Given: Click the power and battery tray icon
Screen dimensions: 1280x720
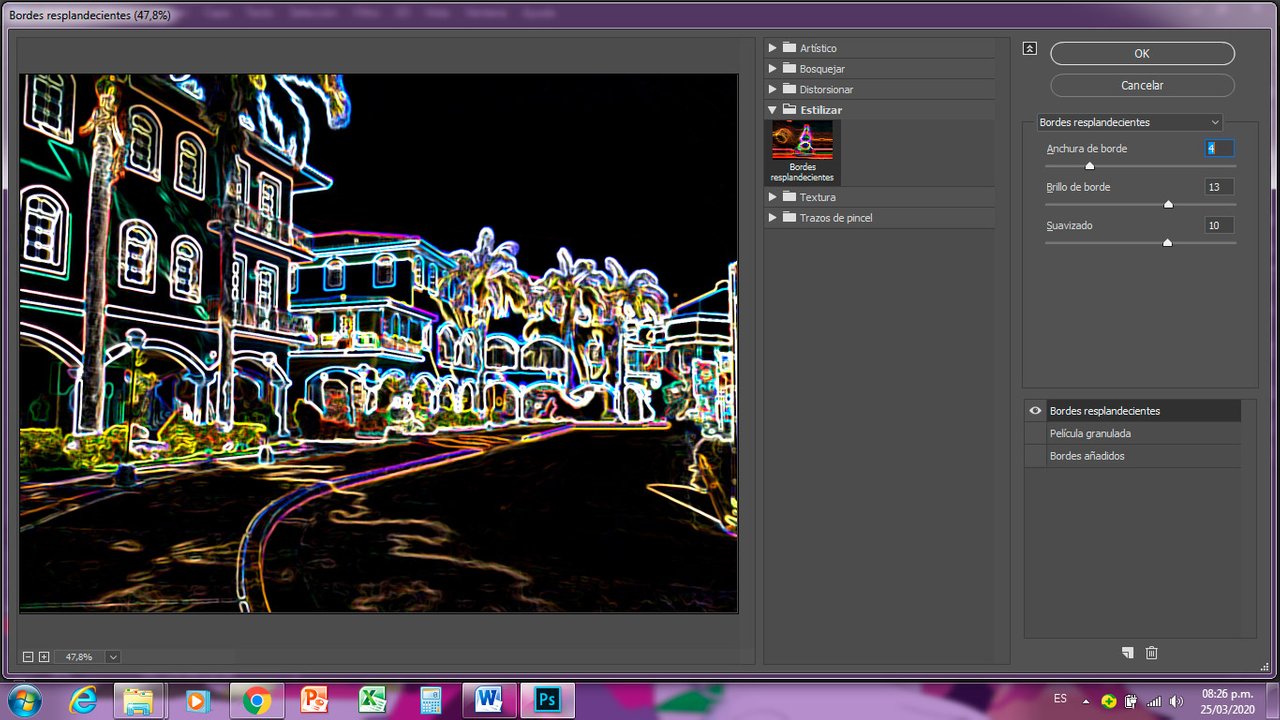Looking at the screenshot, I should click(1131, 701).
